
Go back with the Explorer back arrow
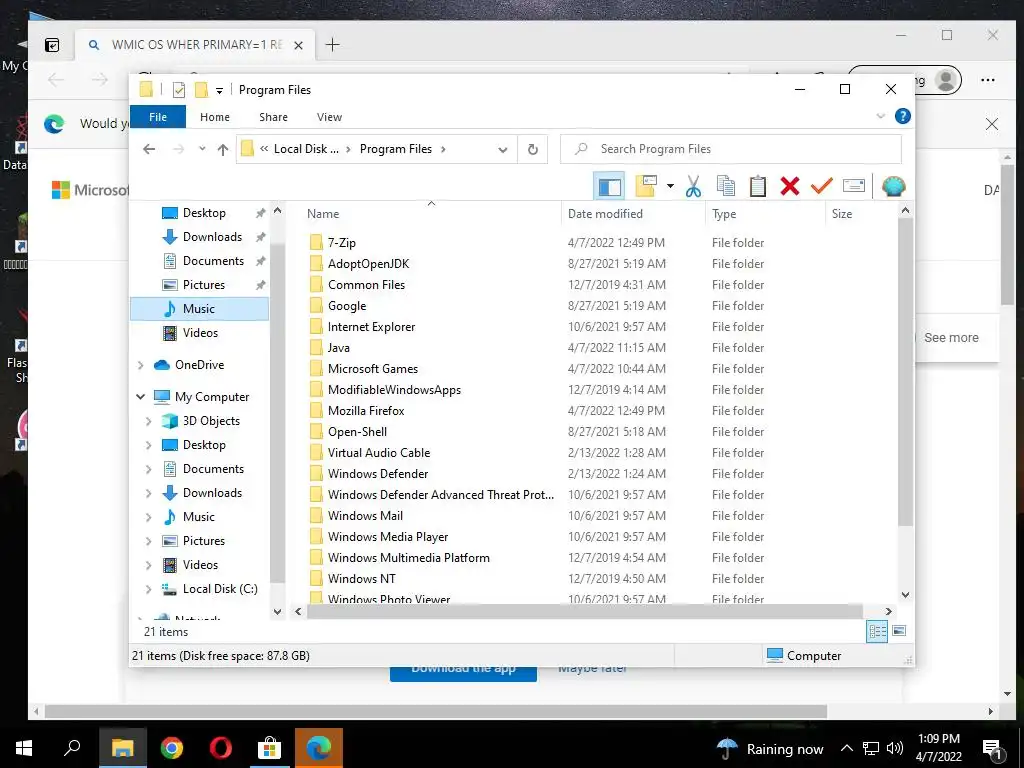(149, 150)
